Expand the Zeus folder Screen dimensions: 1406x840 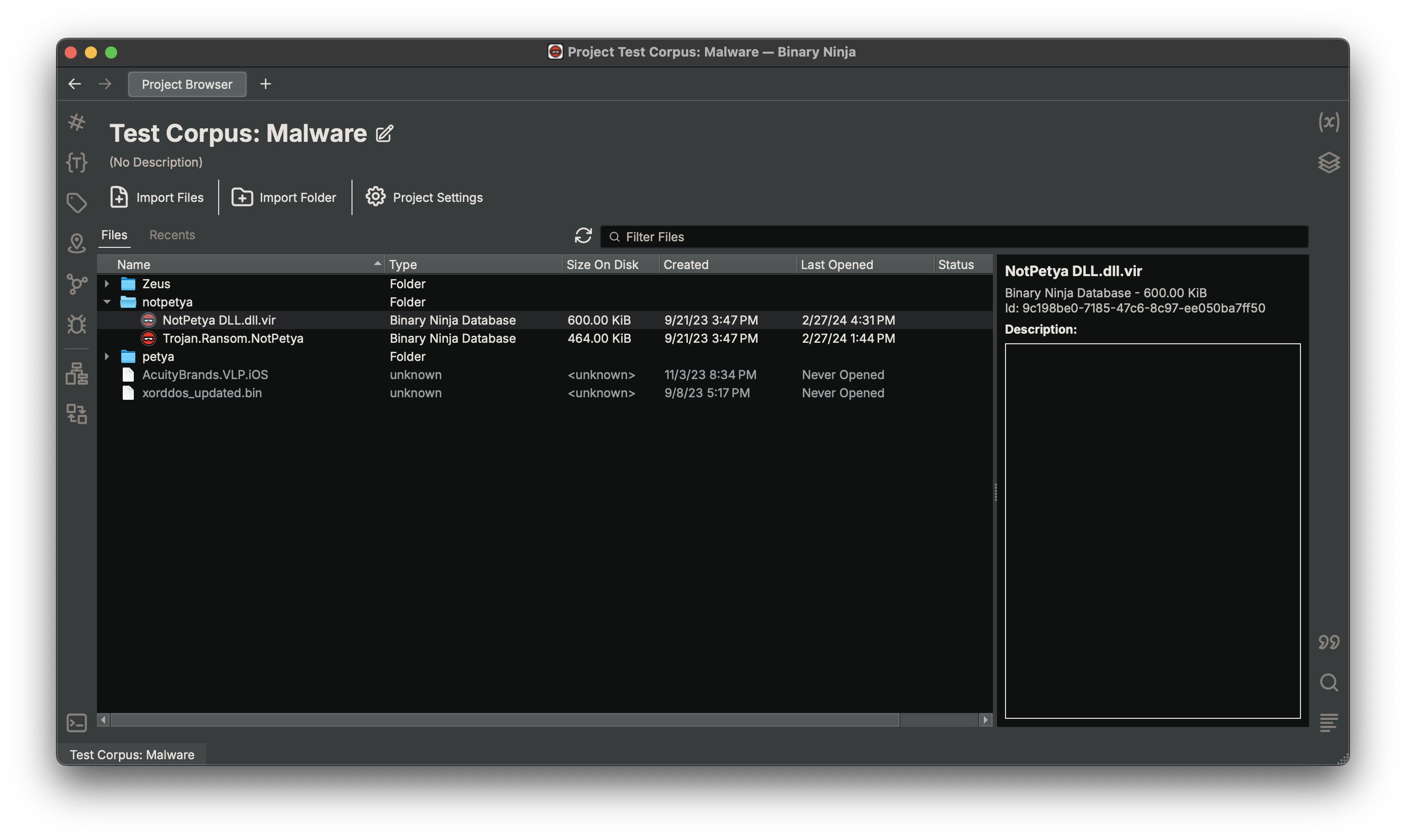pyautogui.click(x=107, y=284)
